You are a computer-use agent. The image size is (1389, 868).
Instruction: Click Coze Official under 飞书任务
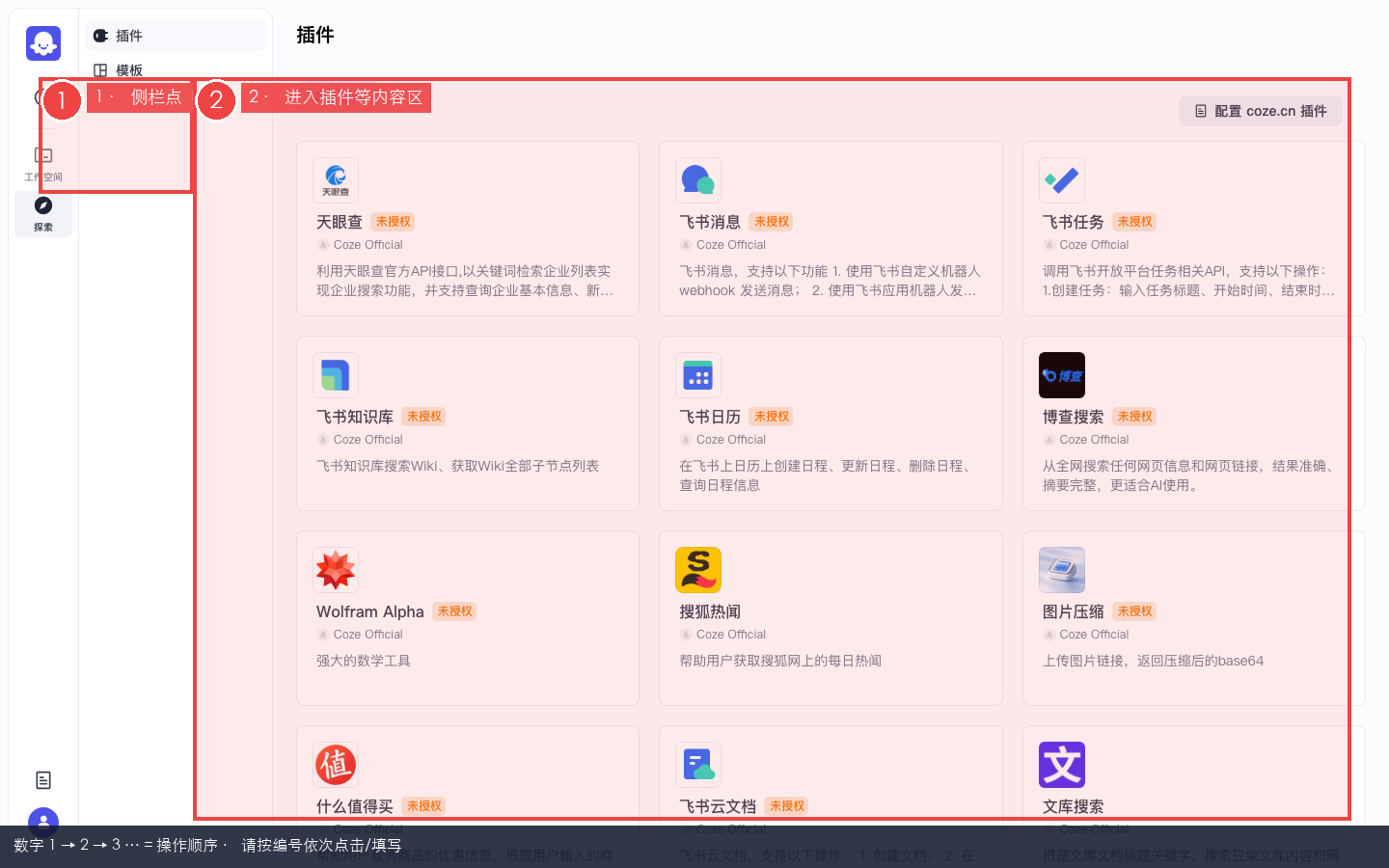pyautogui.click(x=1095, y=245)
